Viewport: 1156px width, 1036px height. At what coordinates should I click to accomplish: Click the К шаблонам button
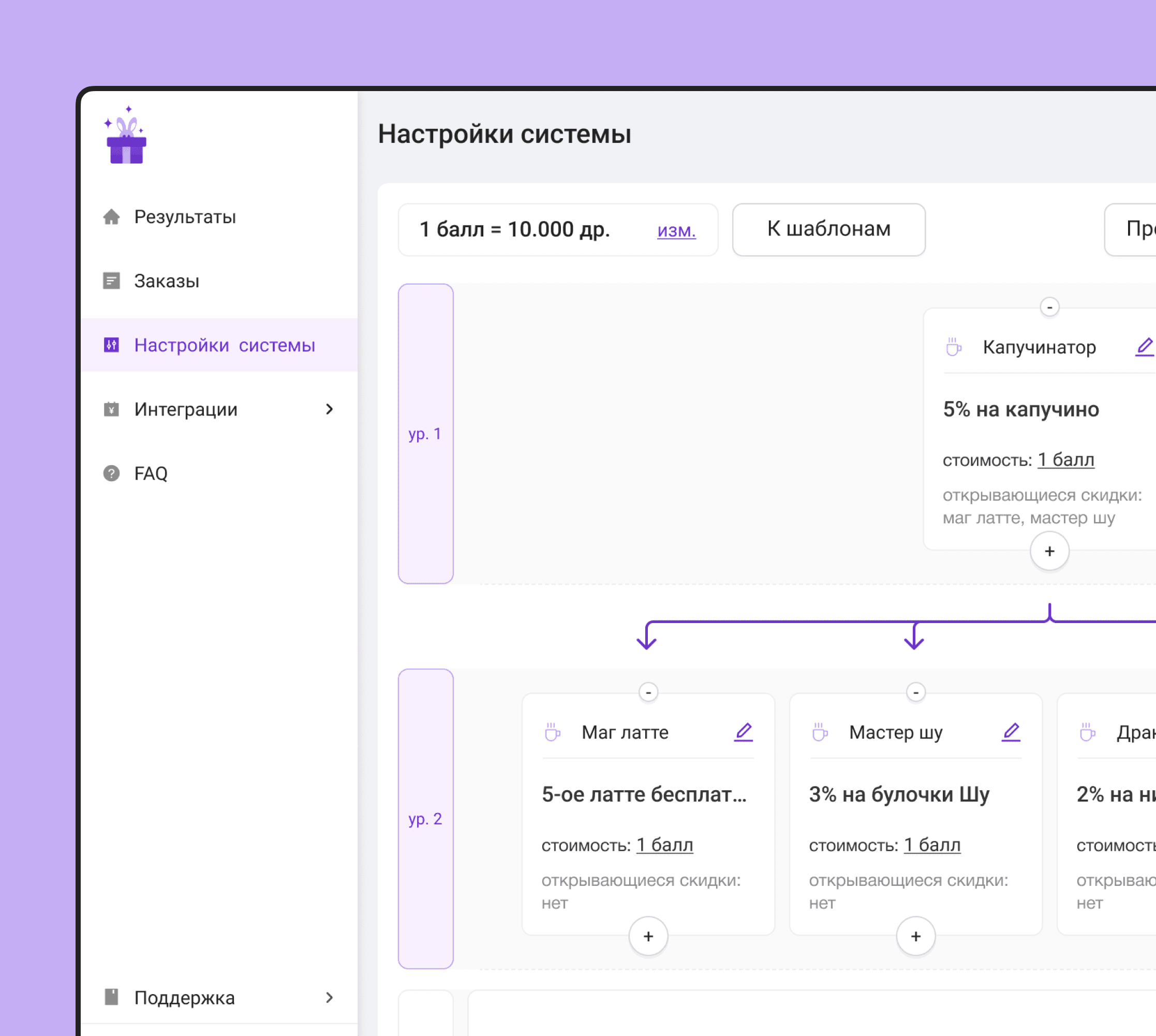point(828,229)
